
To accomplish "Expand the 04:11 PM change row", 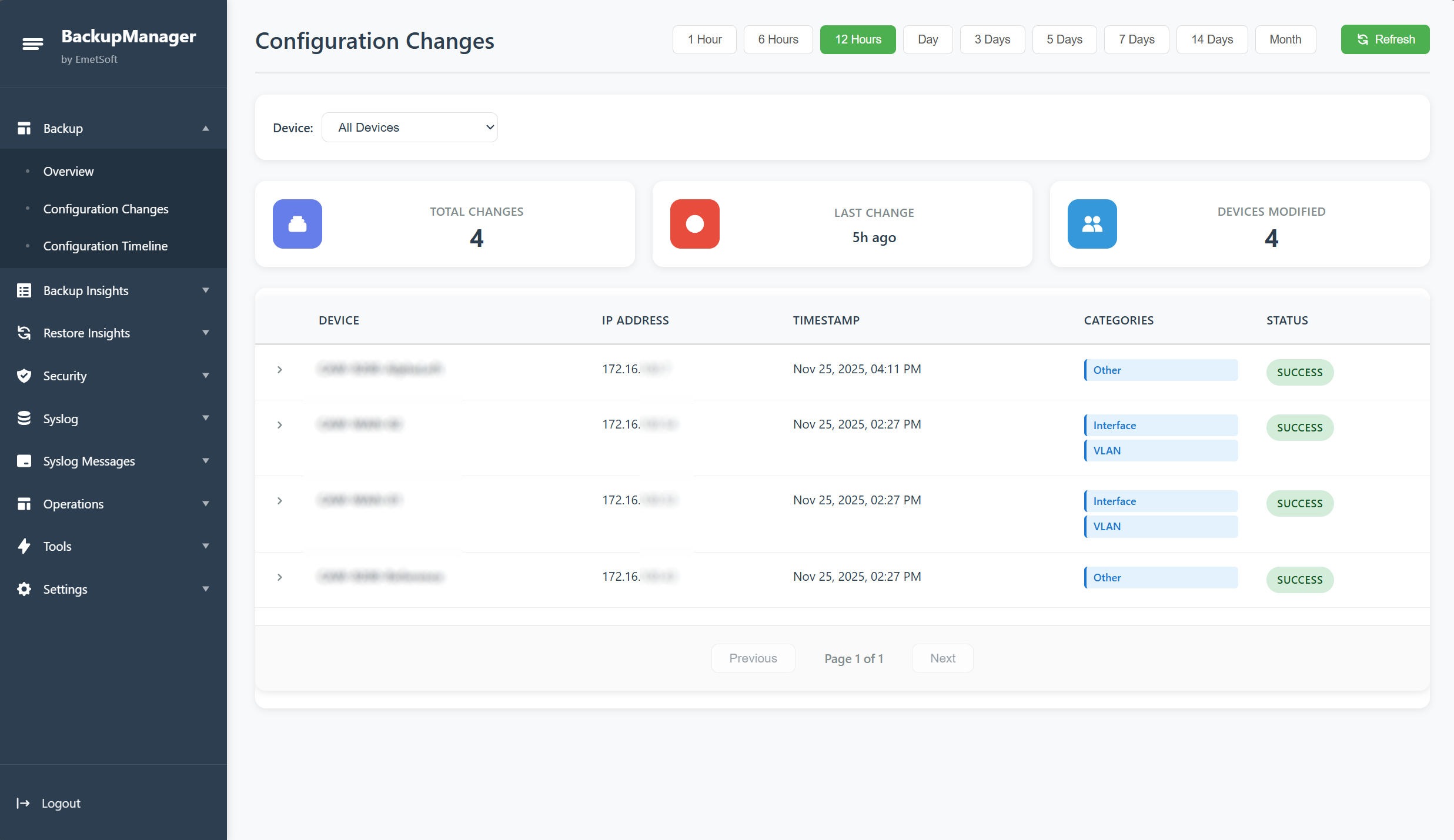I will (280, 370).
